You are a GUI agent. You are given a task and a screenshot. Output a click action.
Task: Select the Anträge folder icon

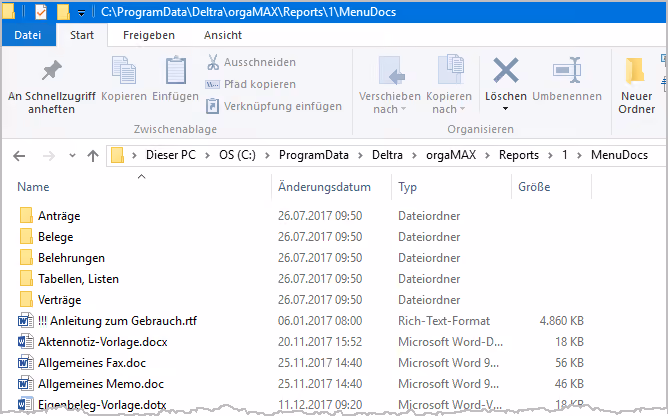(26, 215)
